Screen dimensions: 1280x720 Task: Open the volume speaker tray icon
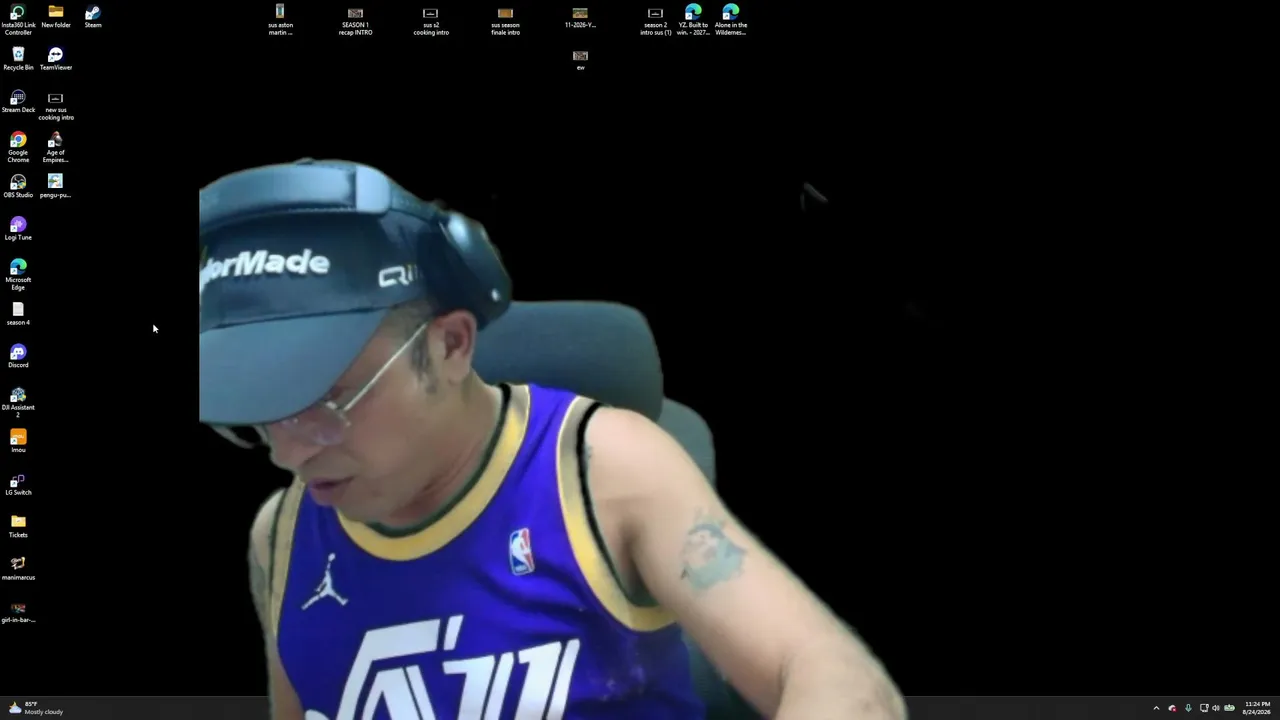(1216, 708)
